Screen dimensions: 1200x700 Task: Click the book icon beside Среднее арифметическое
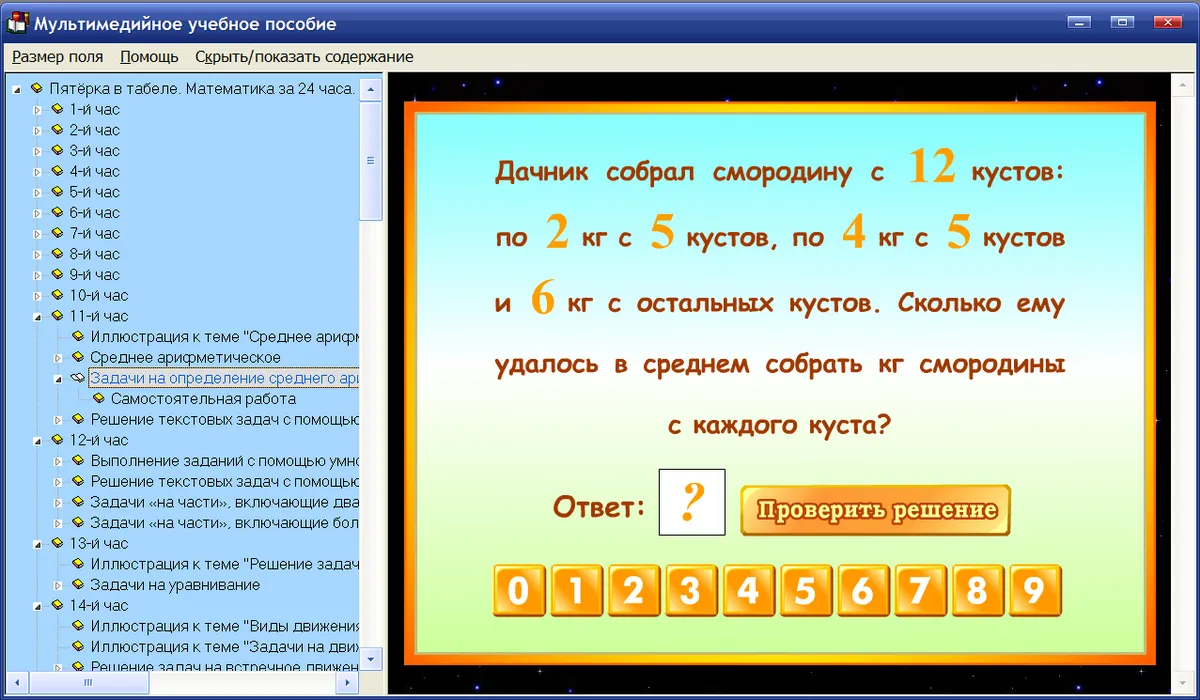pyautogui.click(x=78, y=357)
